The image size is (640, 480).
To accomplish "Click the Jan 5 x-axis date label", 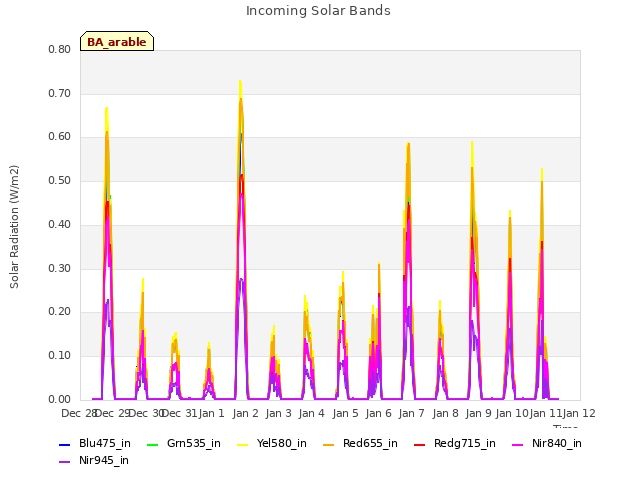I will 346,413.
